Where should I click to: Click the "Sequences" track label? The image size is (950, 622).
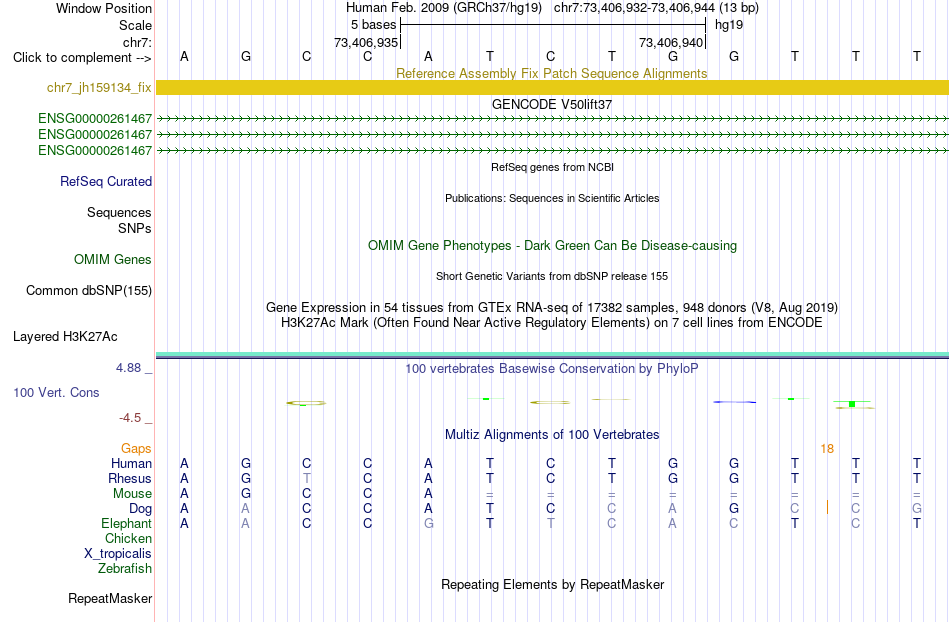[x=119, y=213]
